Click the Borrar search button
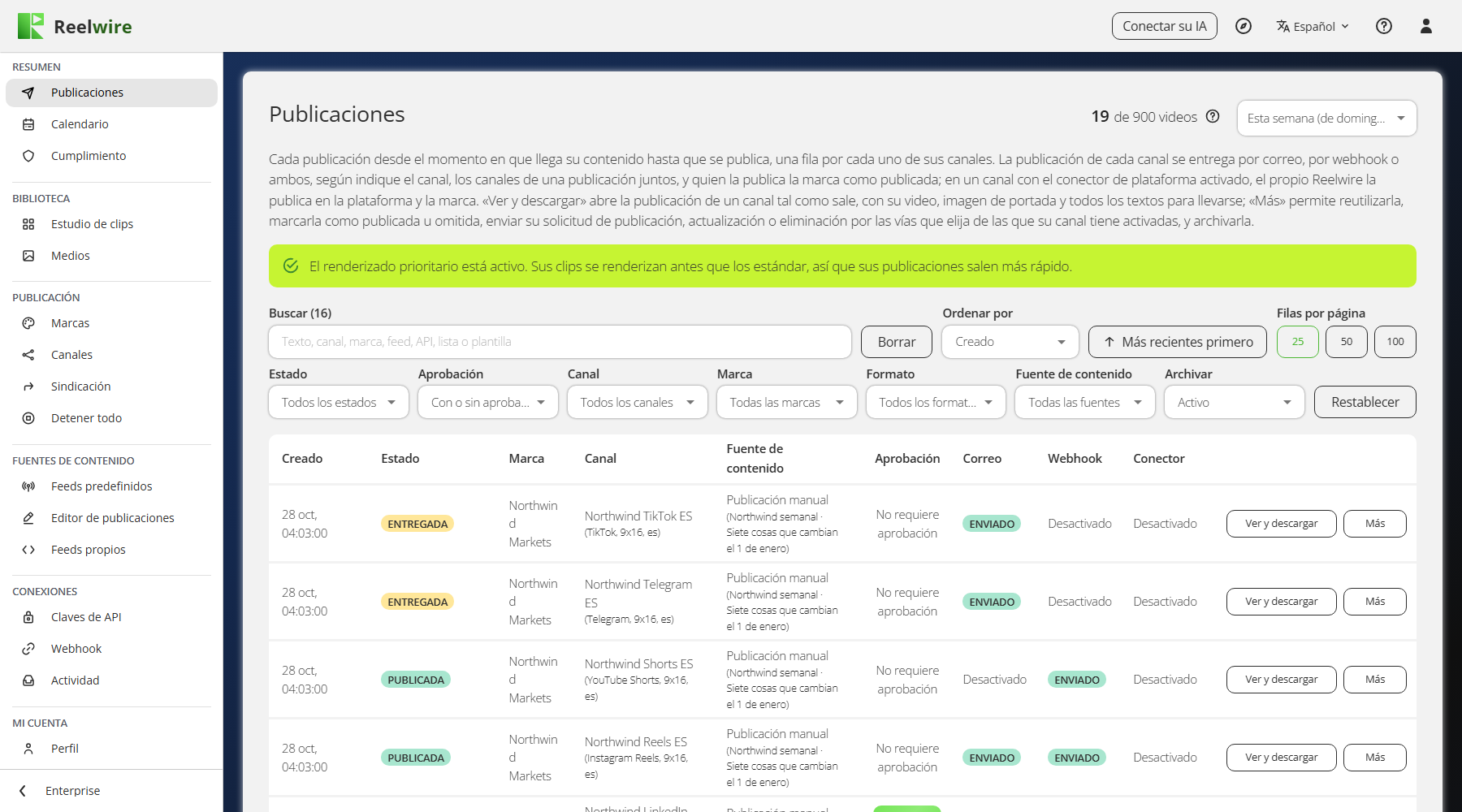Viewport: 1462px width, 812px height. click(x=897, y=342)
